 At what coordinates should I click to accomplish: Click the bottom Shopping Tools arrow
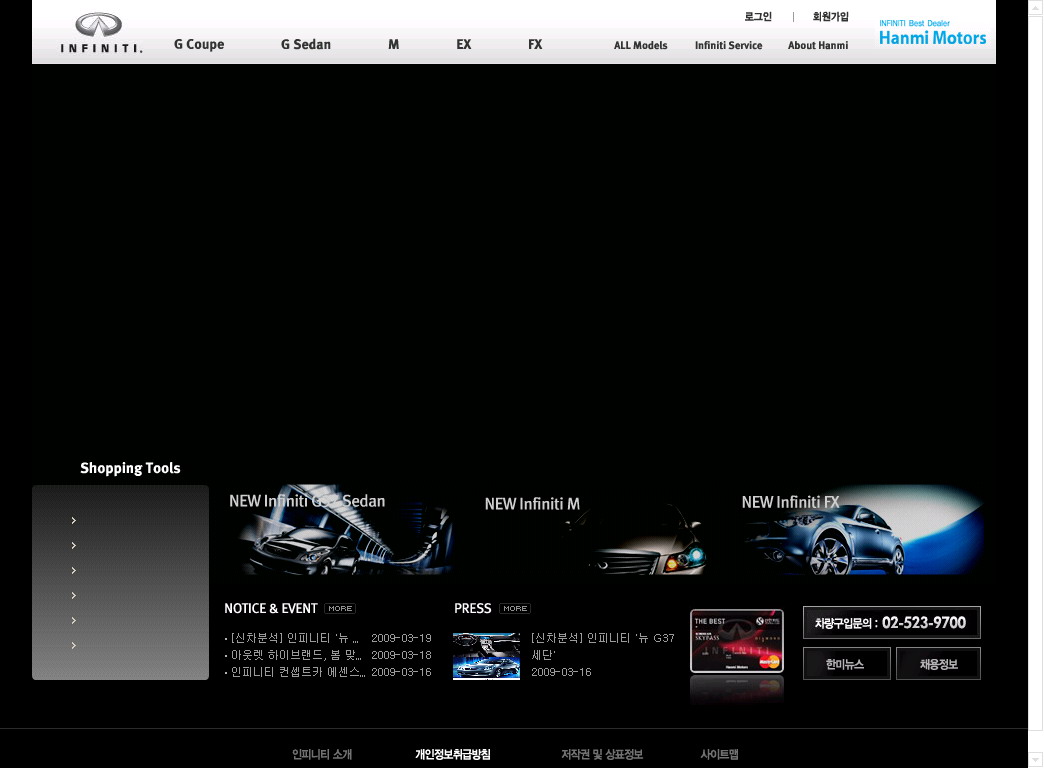tap(73, 645)
